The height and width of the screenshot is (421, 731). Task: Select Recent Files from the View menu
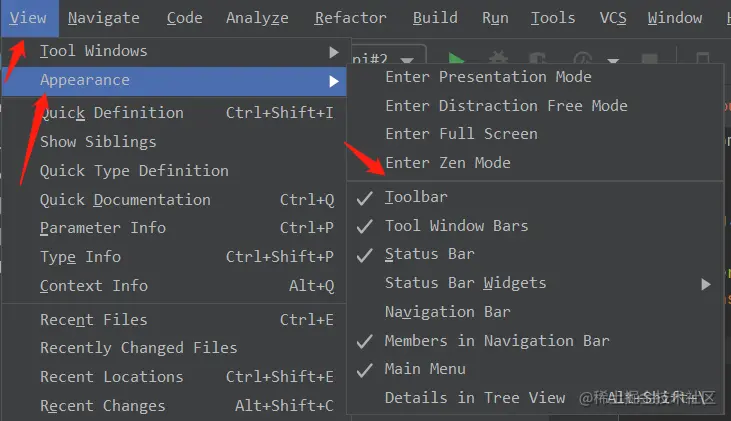click(x=93, y=320)
